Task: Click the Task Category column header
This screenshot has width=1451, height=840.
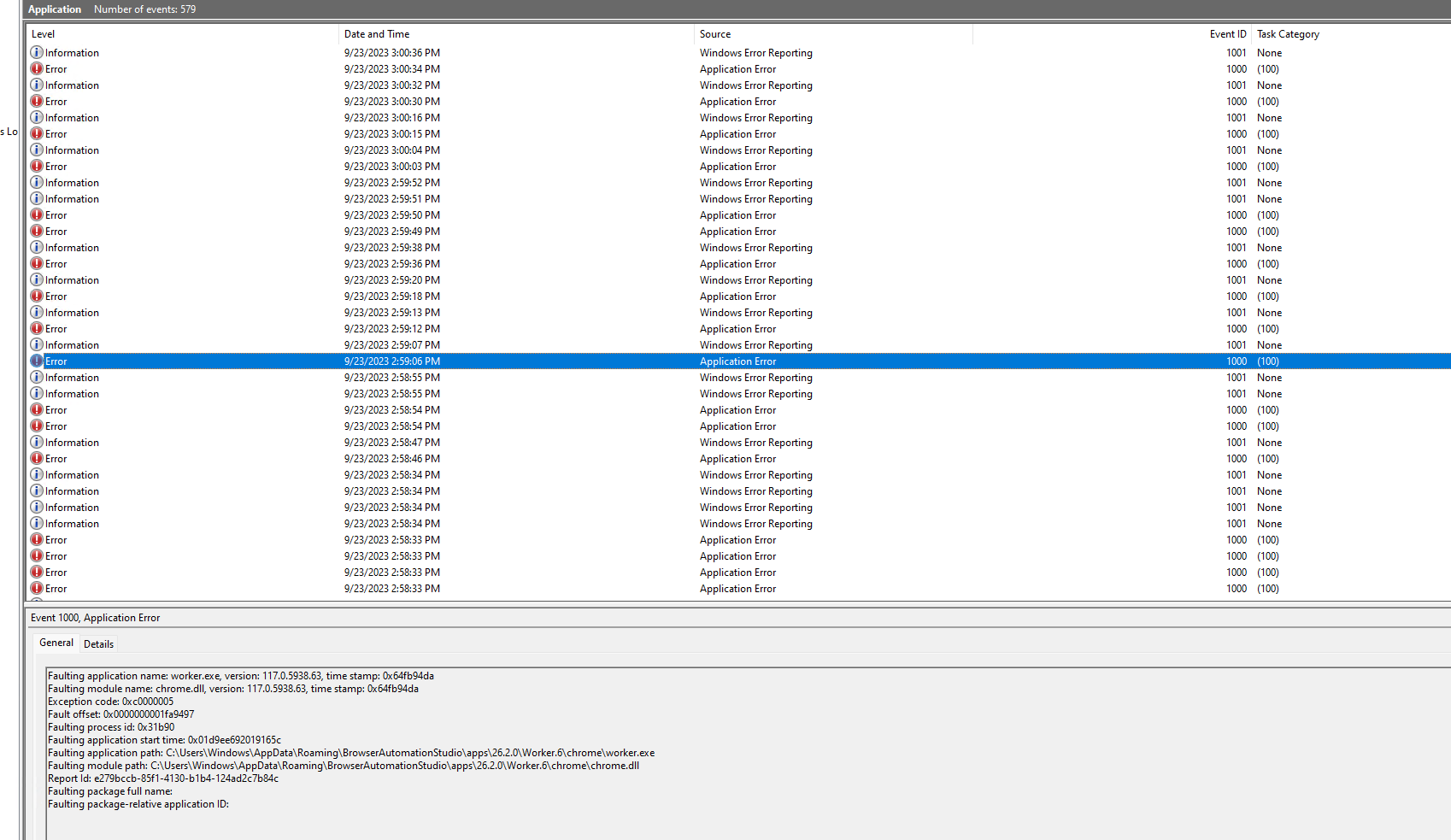Action: [1288, 34]
